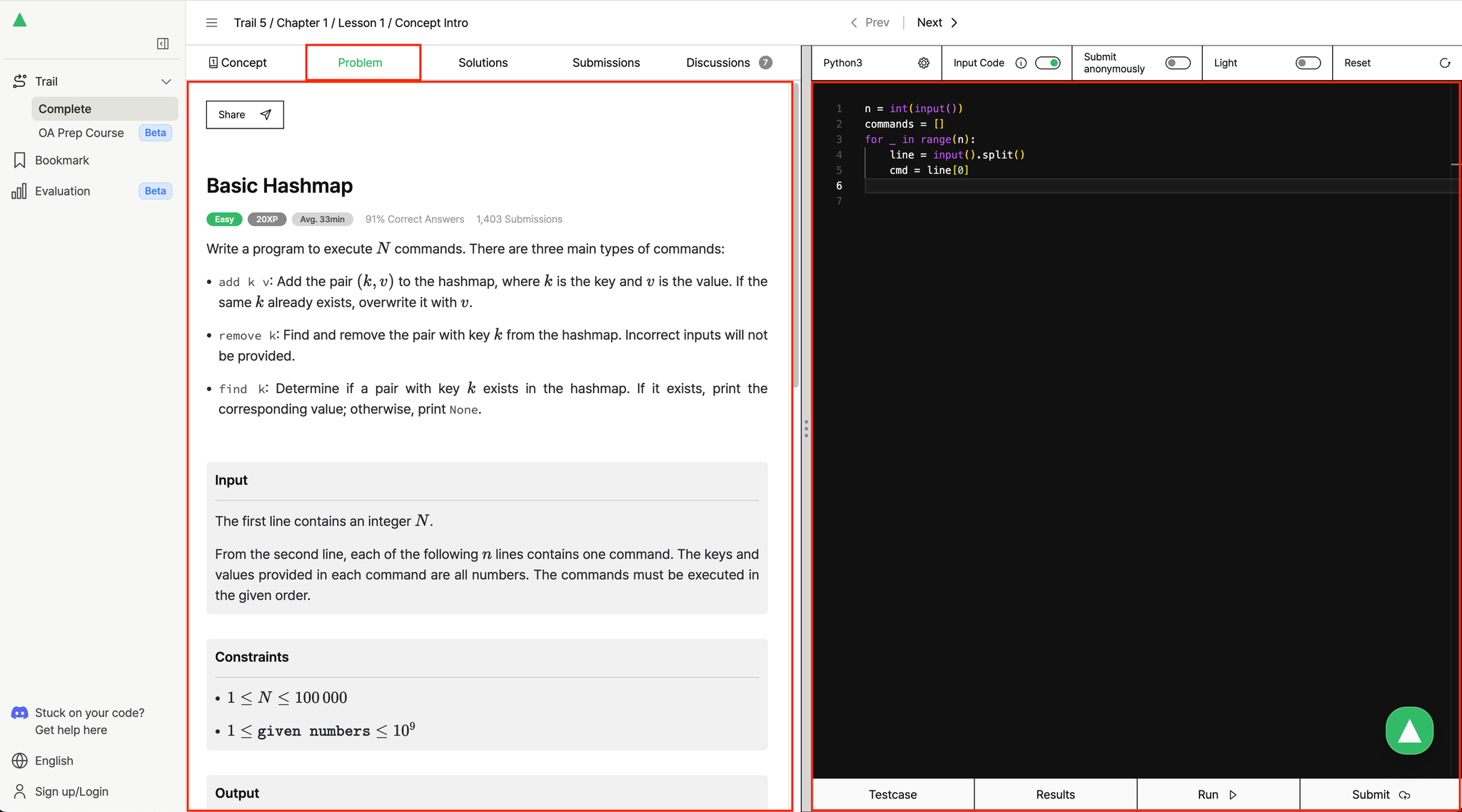Expand the Trail section chevron

[166, 81]
